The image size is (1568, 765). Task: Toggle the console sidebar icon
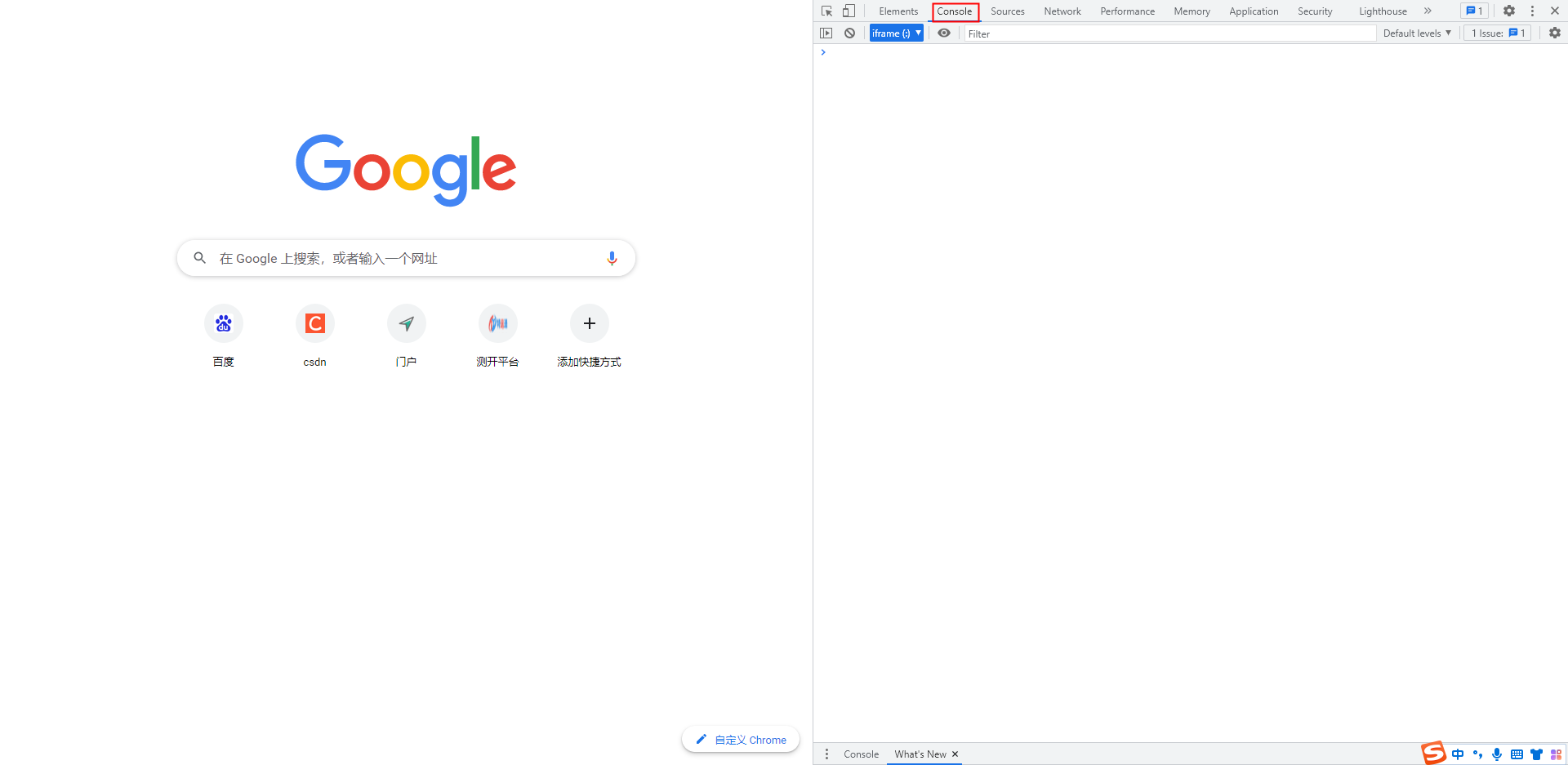coord(826,33)
